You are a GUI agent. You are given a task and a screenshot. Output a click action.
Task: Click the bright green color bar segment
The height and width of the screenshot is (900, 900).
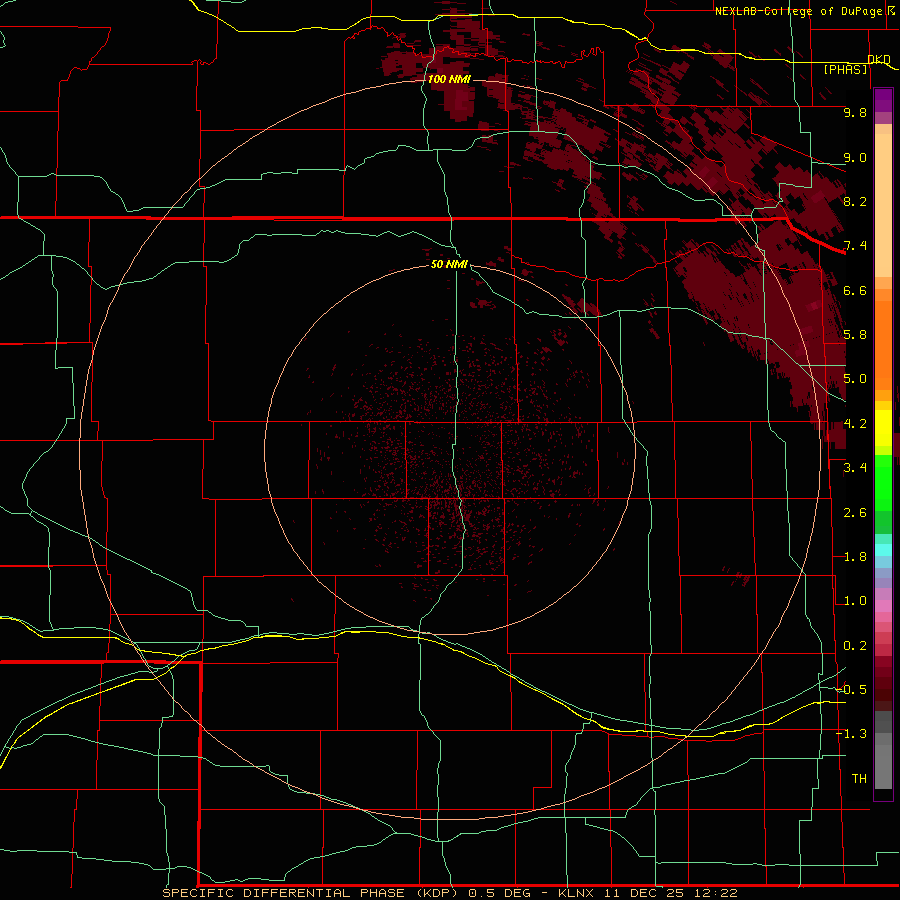(x=883, y=482)
